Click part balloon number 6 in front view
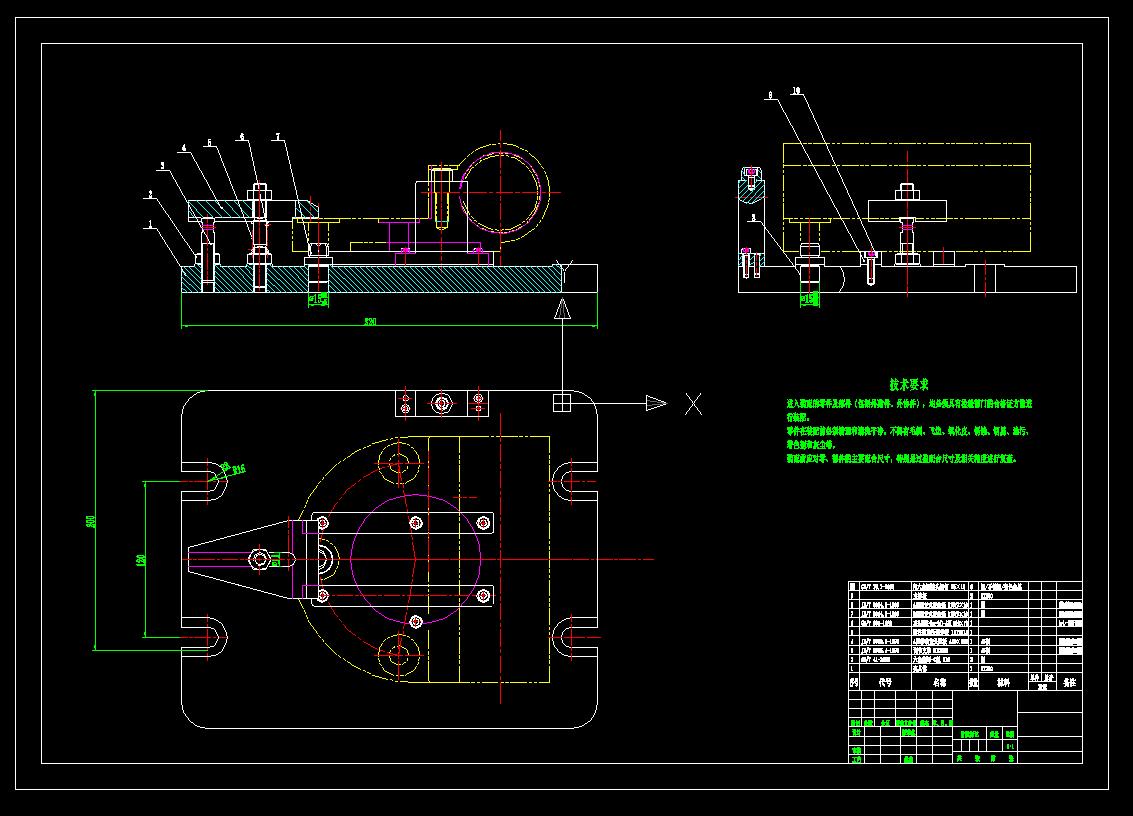 (242, 137)
